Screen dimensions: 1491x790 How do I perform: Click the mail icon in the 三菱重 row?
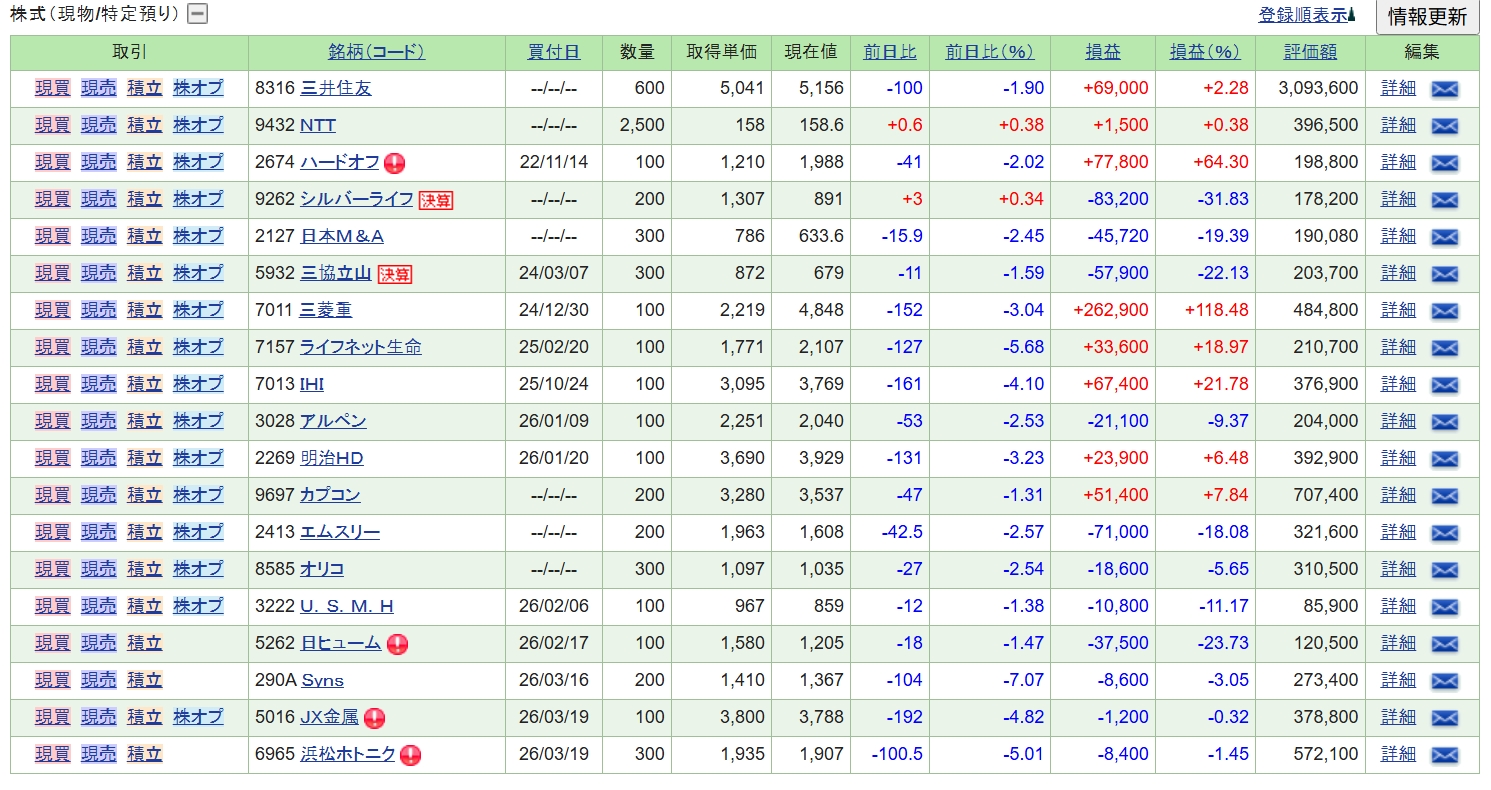click(1444, 311)
